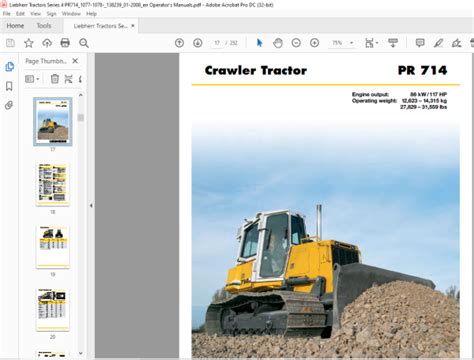Toggle the Attachments paperclip panel
The height and width of the screenshot is (360, 474).
tap(9, 105)
